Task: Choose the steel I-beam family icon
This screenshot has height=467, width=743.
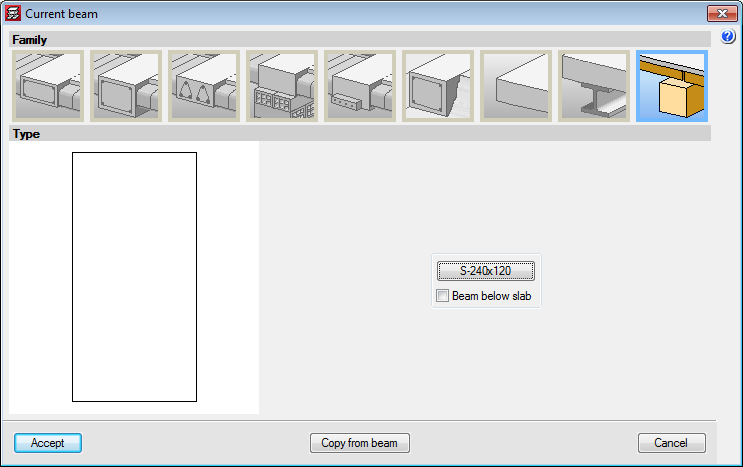Action: coord(594,86)
